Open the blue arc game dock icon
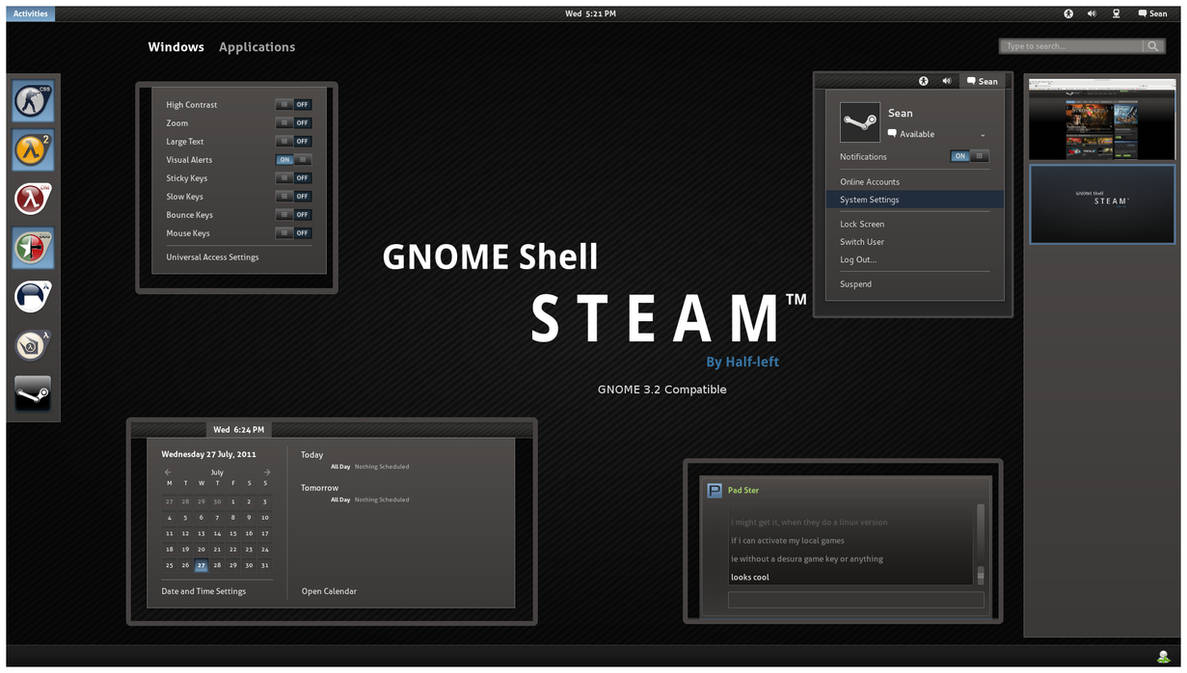Screen dimensions: 1187x673 (33, 297)
